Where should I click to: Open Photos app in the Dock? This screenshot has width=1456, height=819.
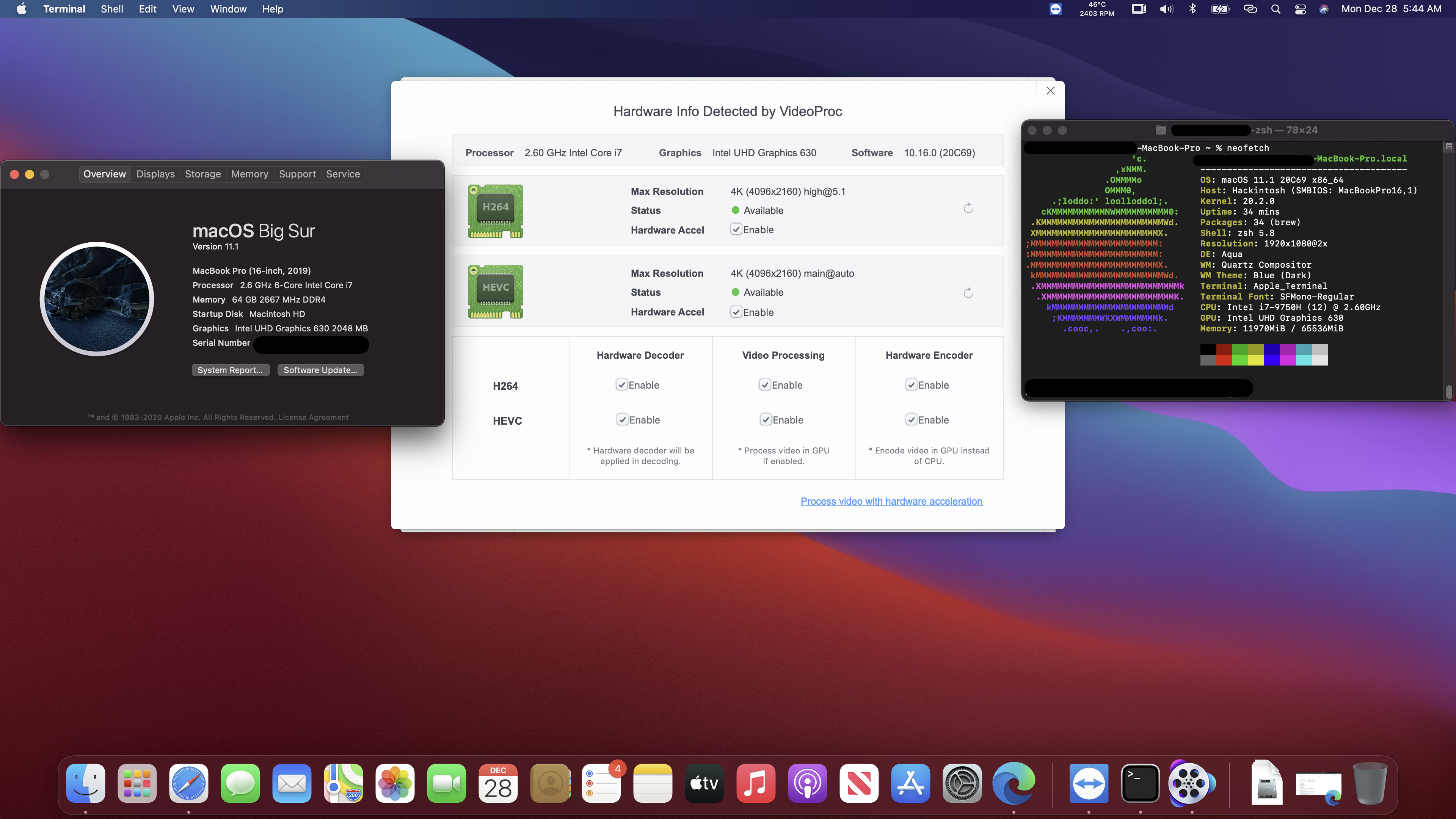[395, 783]
